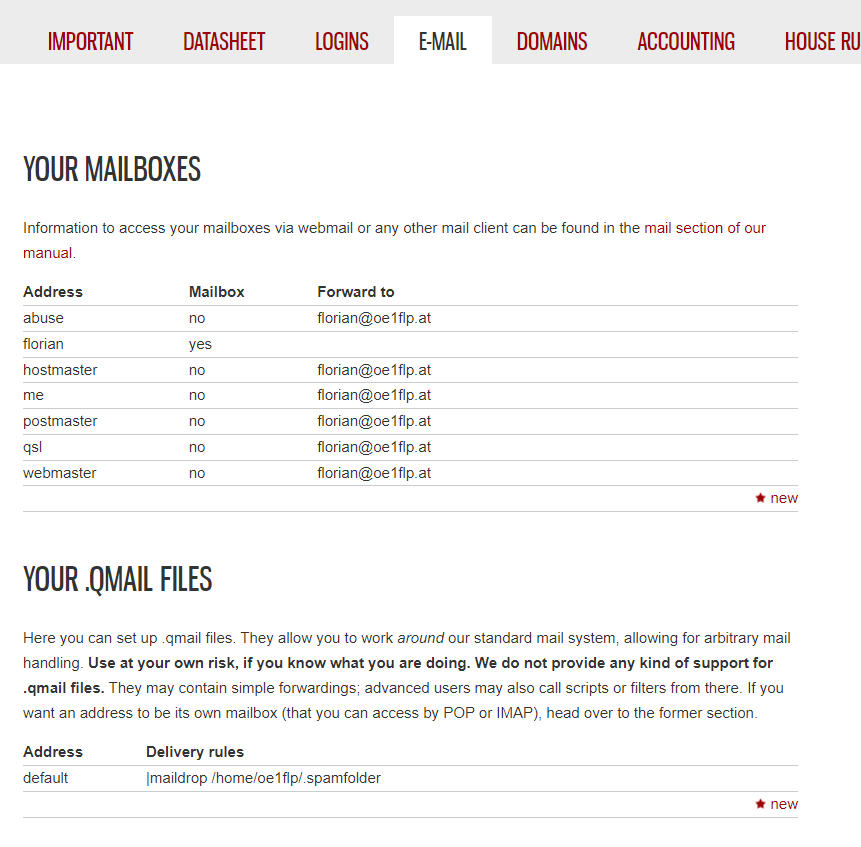The height and width of the screenshot is (847, 861).
Task: Add a new mailbox via the new link
Action: [784, 498]
